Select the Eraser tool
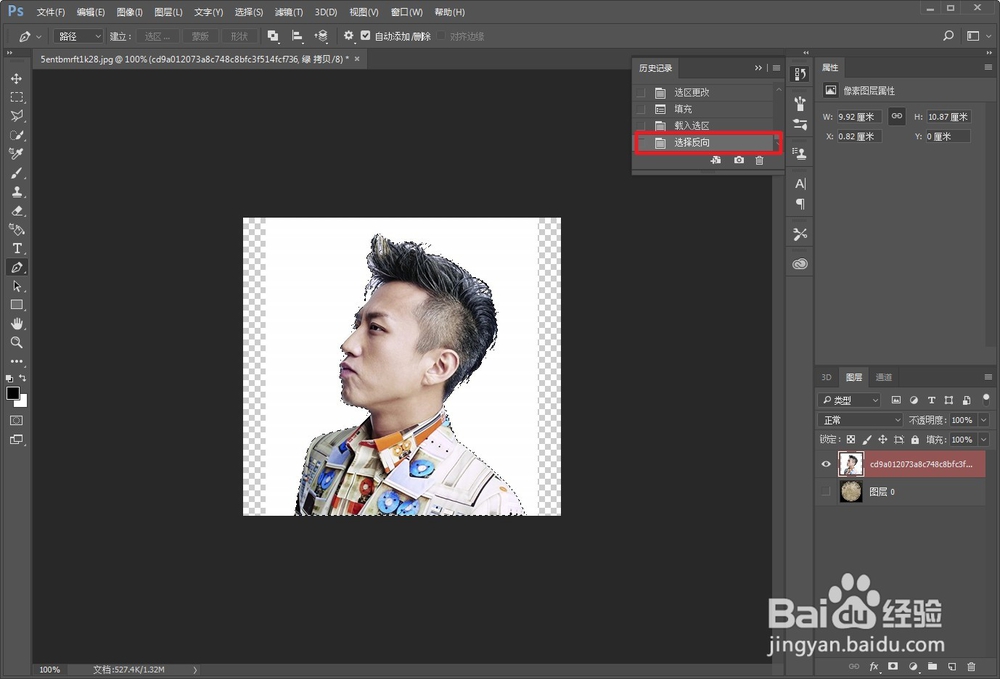The height and width of the screenshot is (679, 1000). click(x=17, y=210)
